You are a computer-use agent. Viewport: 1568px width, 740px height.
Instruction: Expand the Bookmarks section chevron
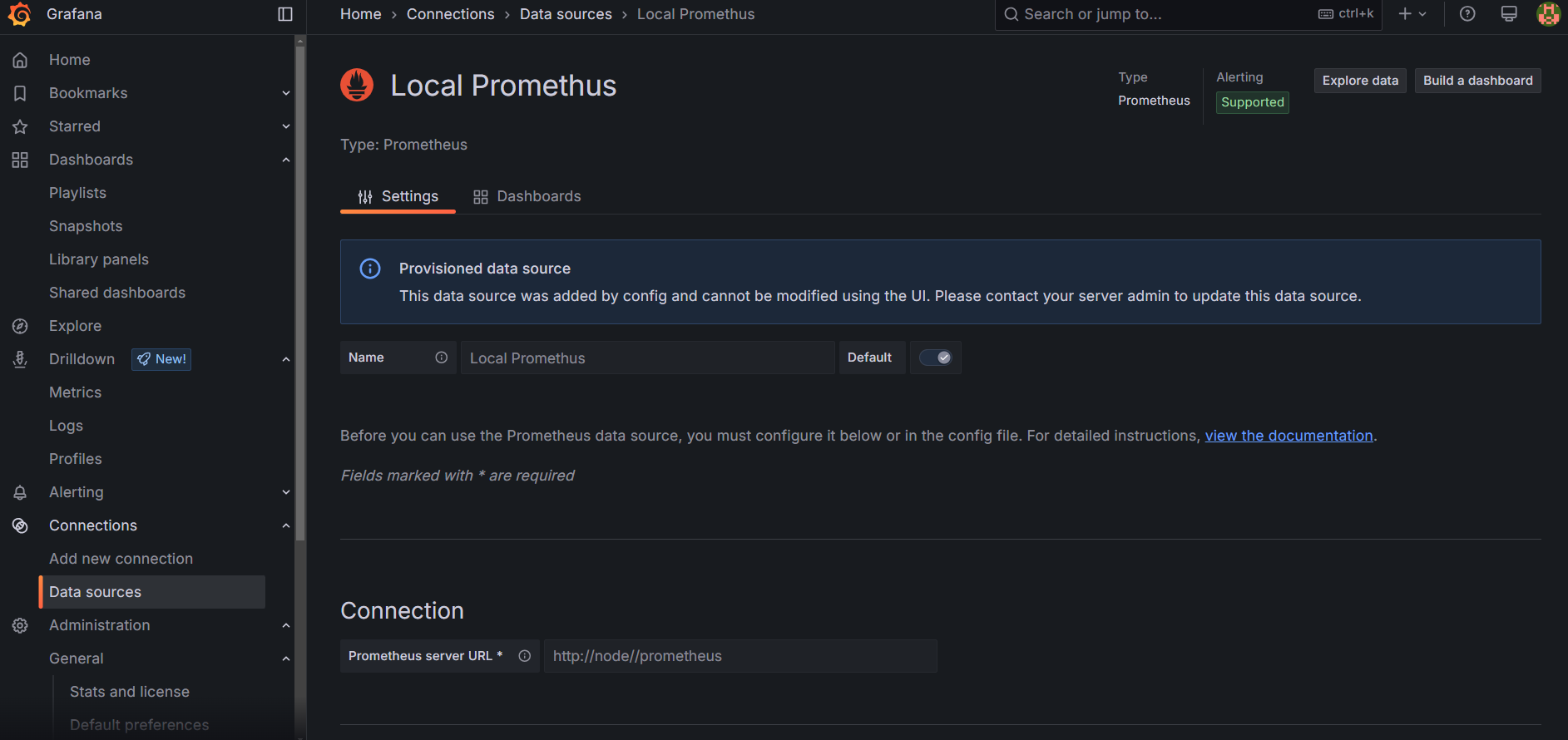[285, 93]
